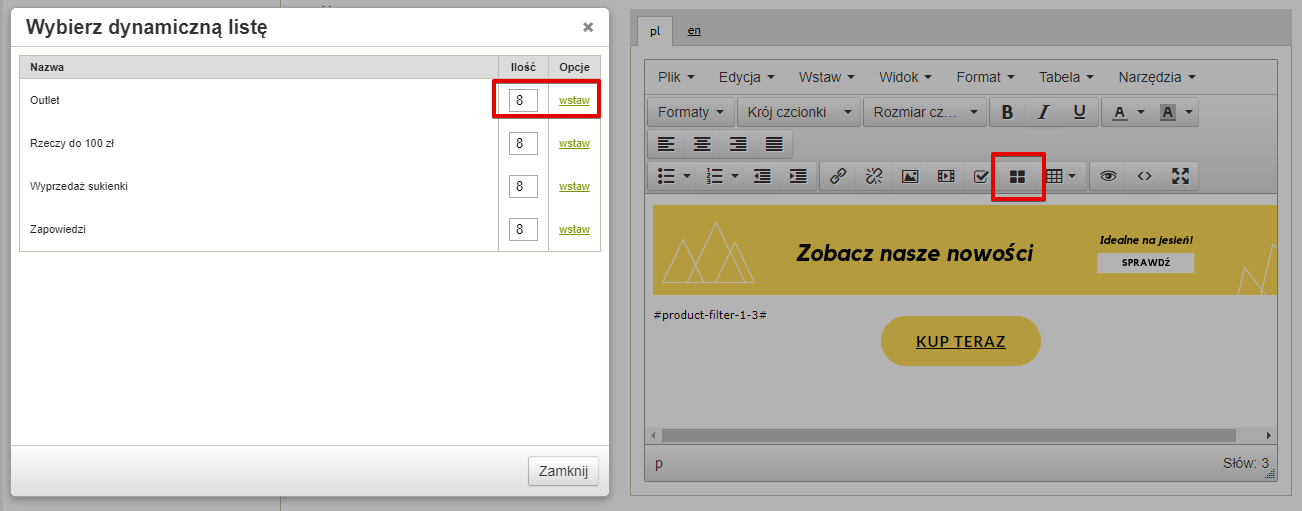Toggle underline formatting in editor
The height and width of the screenshot is (511, 1302).
coord(1079,112)
